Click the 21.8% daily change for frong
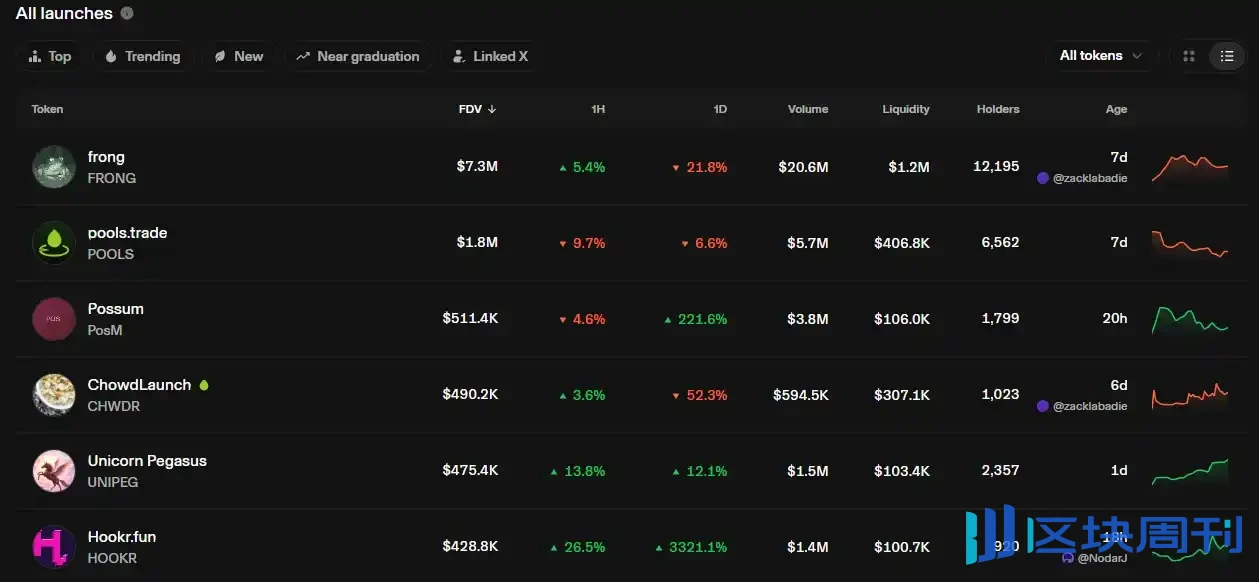Viewport: 1259px width, 582px height. click(700, 167)
